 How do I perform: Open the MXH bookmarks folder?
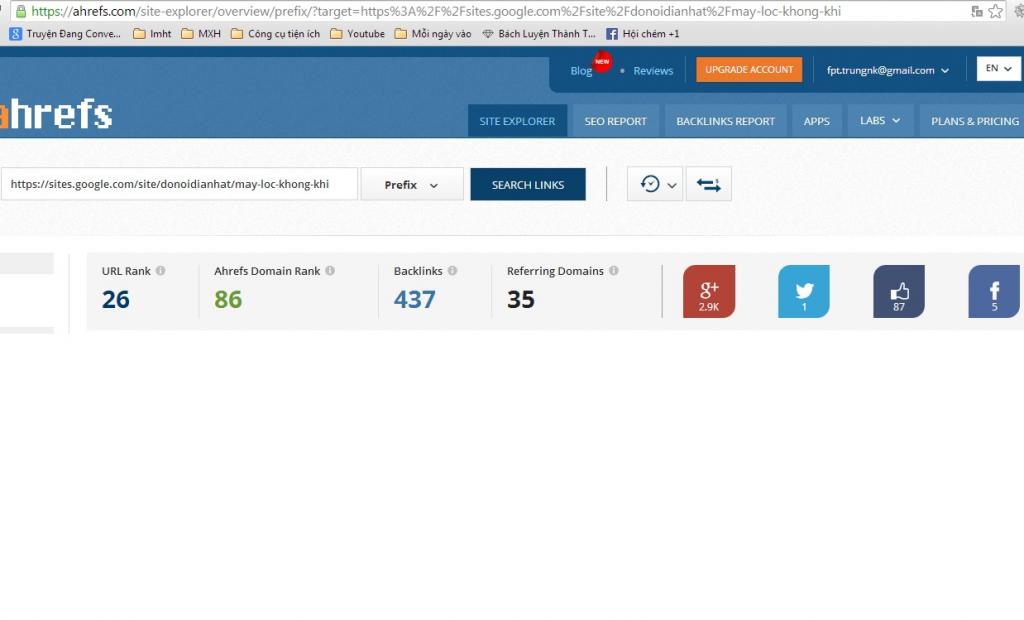201,34
